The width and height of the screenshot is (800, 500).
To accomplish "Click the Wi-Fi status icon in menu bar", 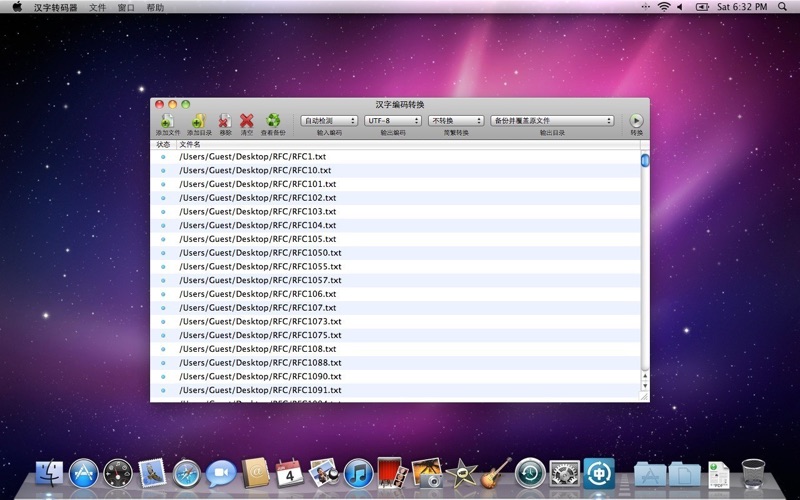I will pos(663,7).
